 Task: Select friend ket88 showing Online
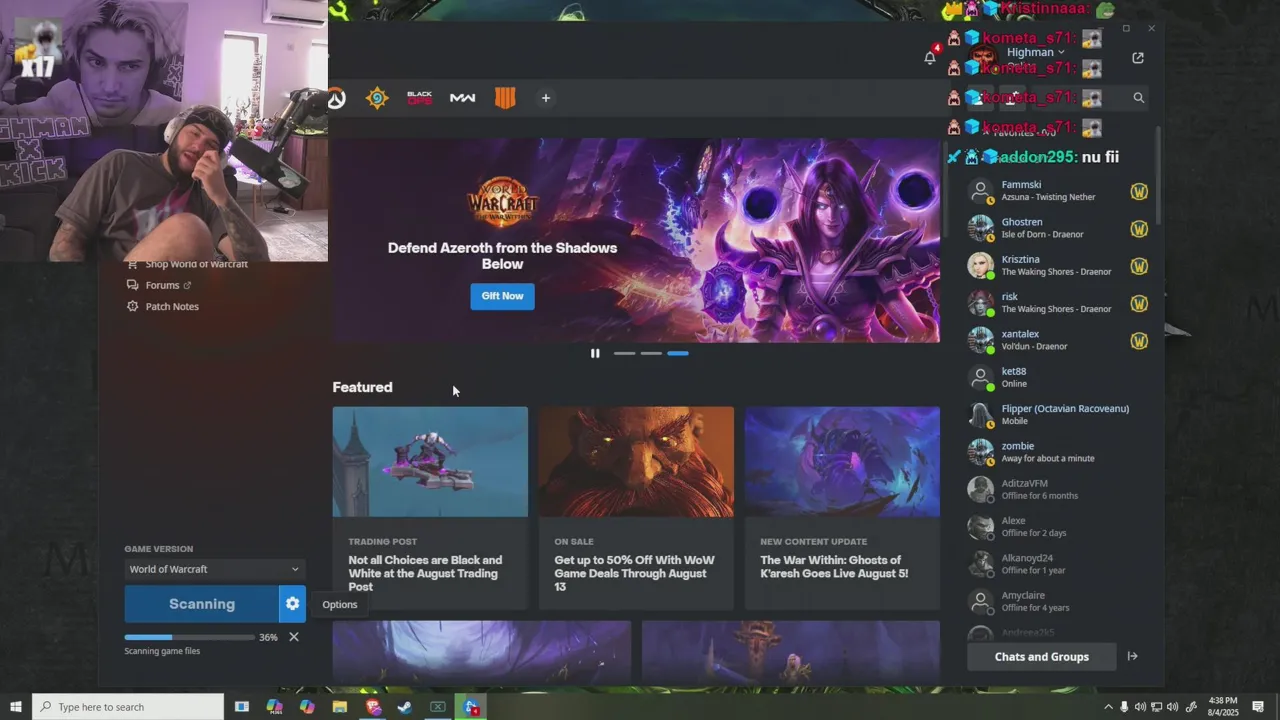pos(1057,378)
